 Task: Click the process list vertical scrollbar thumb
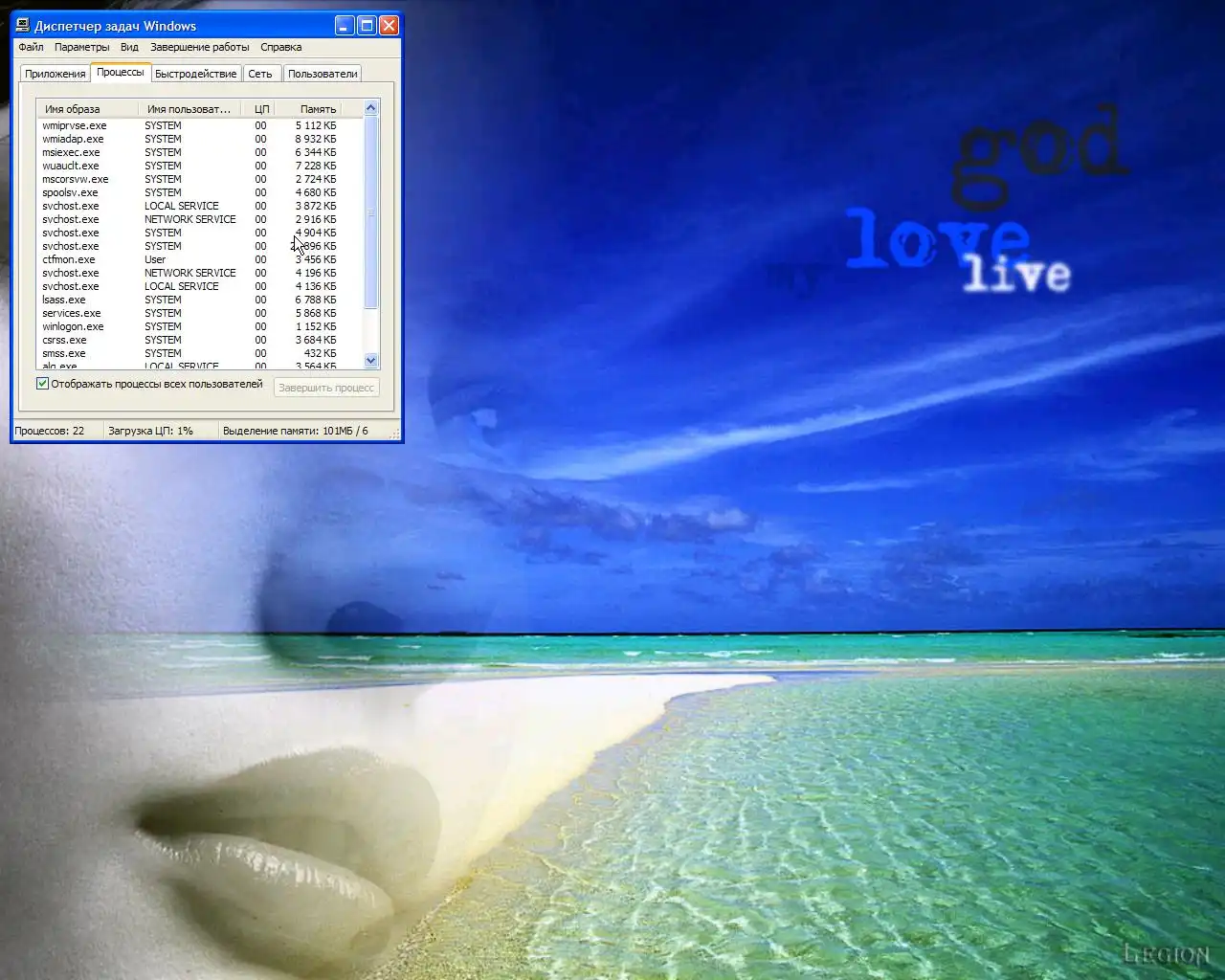click(x=371, y=212)
